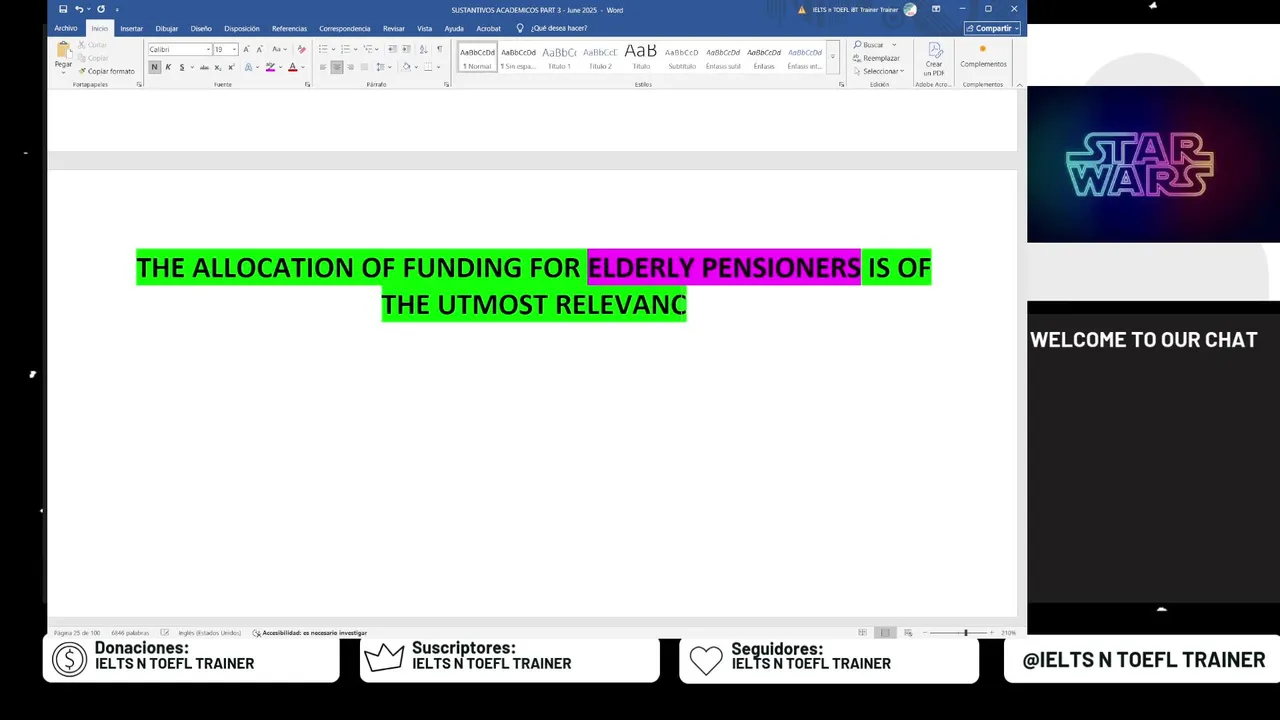Open the Seleccionar dropdown
Screen dimensions: 1280x720
pos(878,71)
